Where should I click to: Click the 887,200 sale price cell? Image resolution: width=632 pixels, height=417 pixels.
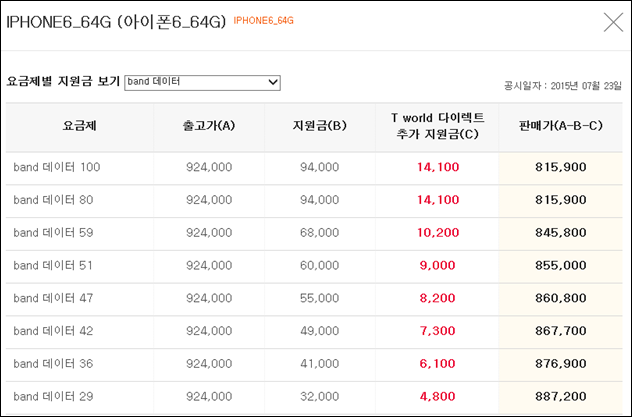click(561, 397)
